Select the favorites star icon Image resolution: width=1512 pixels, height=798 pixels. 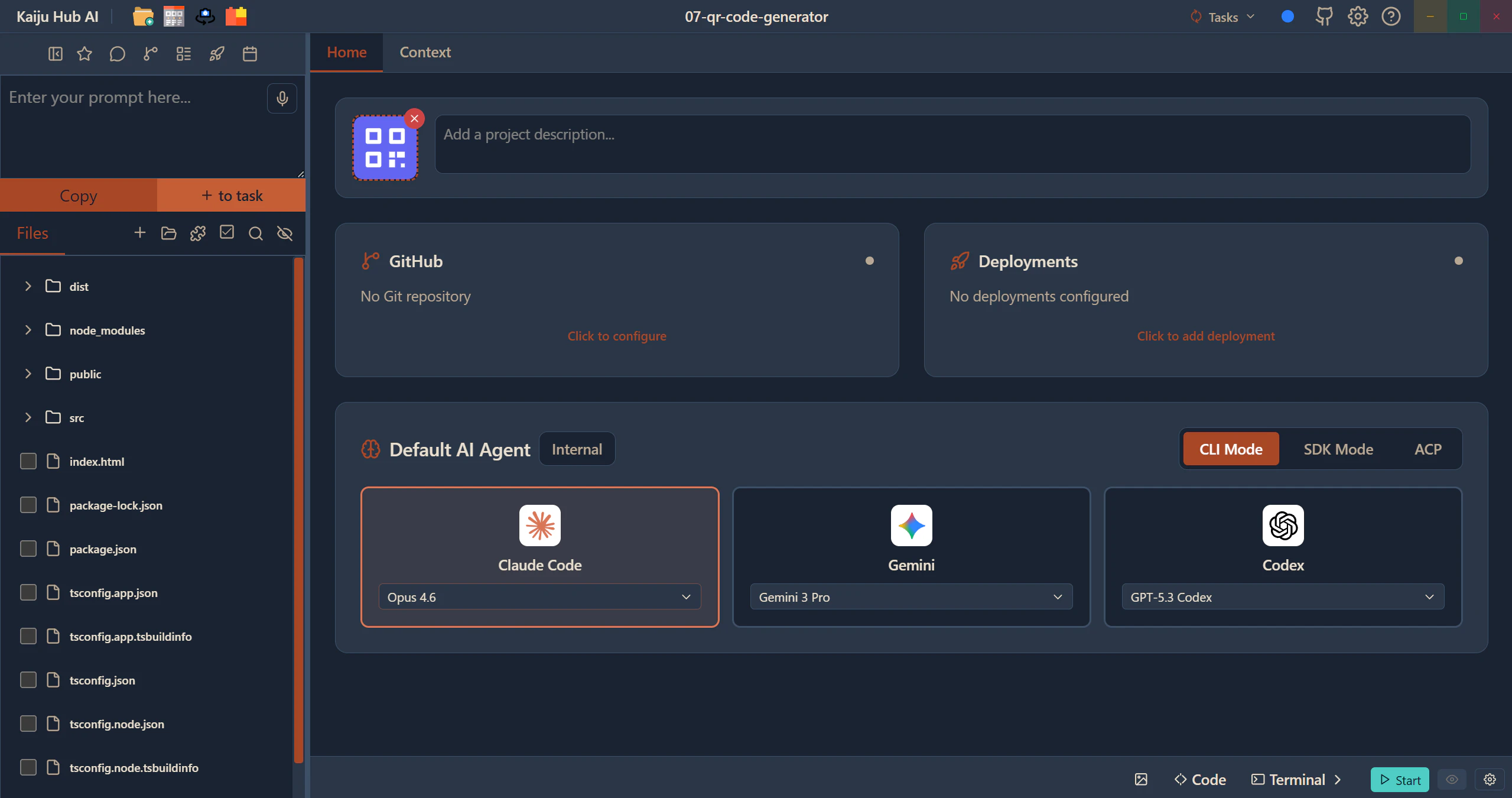pyautogui.click(x=84, y=54)
